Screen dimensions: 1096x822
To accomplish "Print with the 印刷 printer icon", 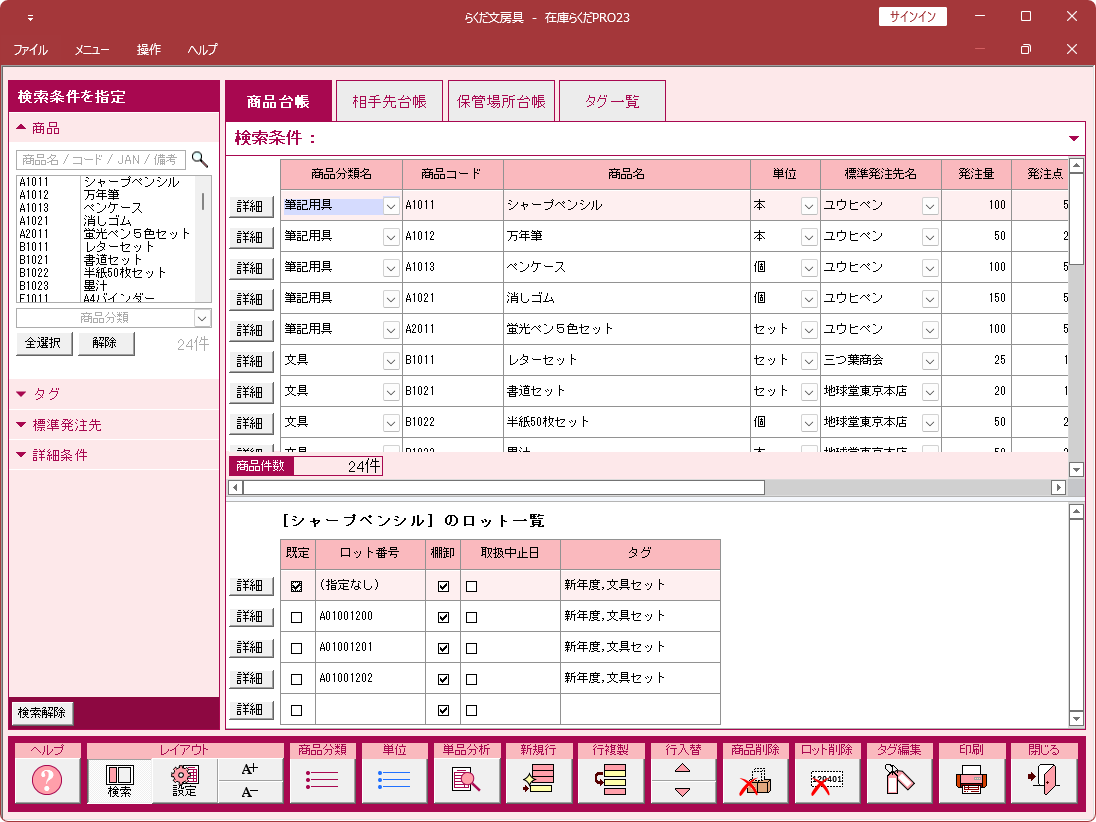I will click(971, 779).
